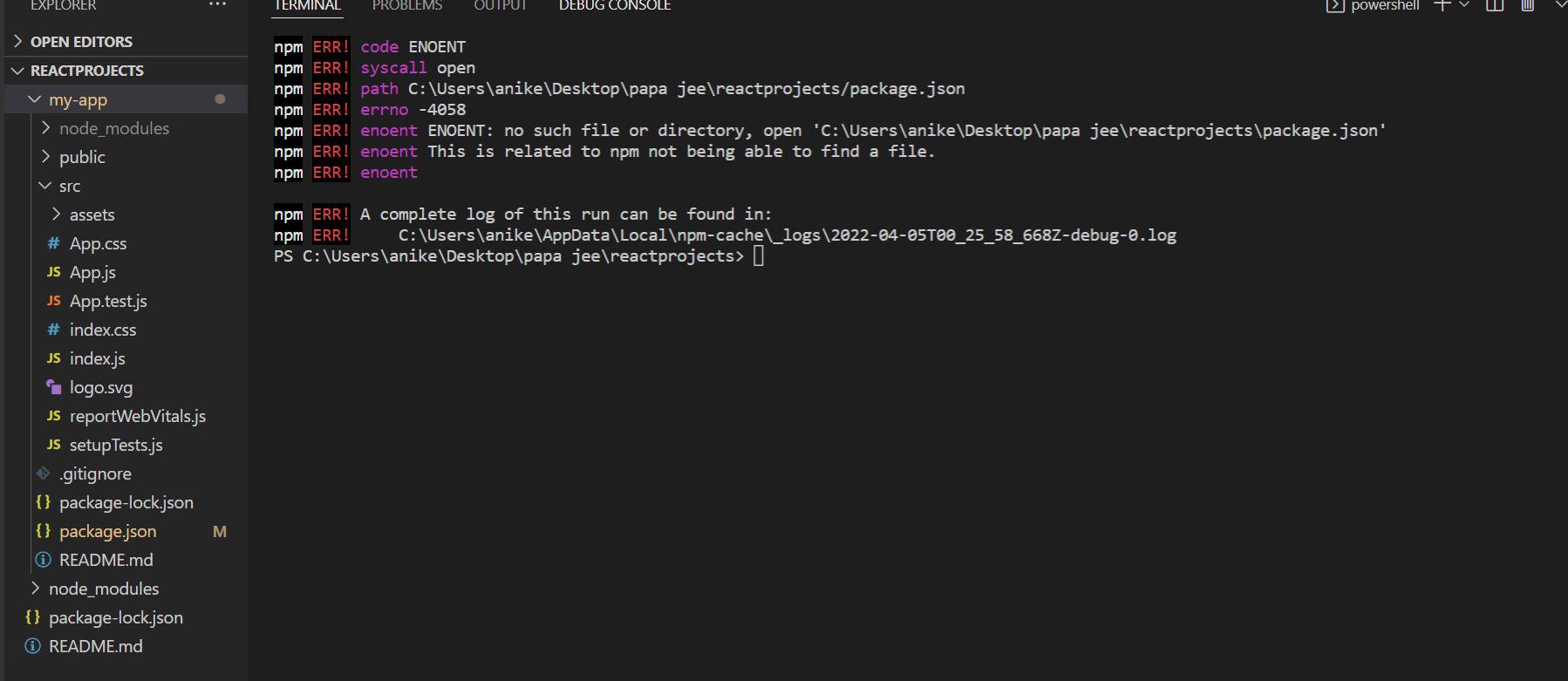The width and height of the screenshot is (1568, 681).
Task: Split the terminal using the split icon
Action: tap(1494, 6)
